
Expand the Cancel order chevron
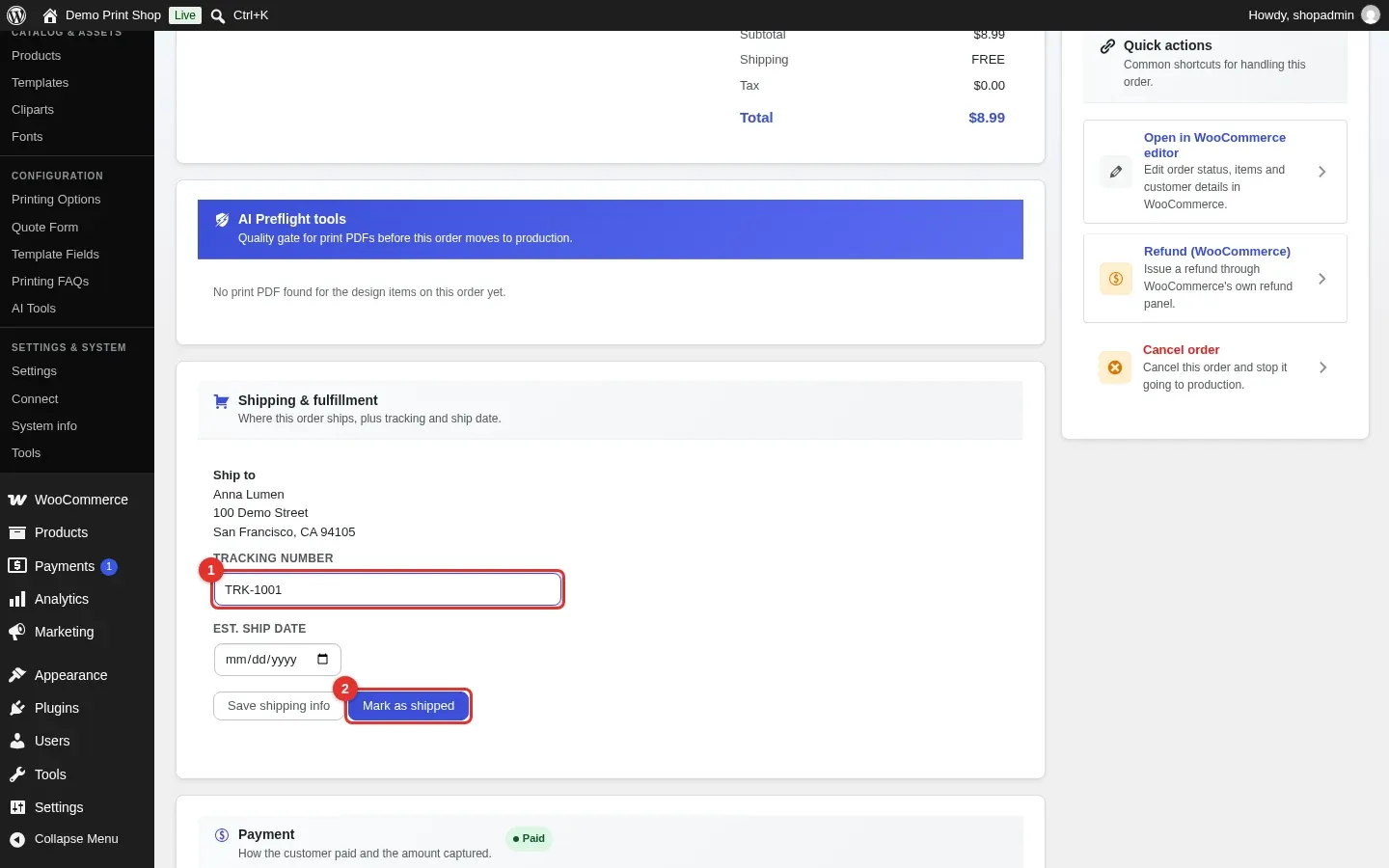pyautogui.click(x=1323, y=367)
